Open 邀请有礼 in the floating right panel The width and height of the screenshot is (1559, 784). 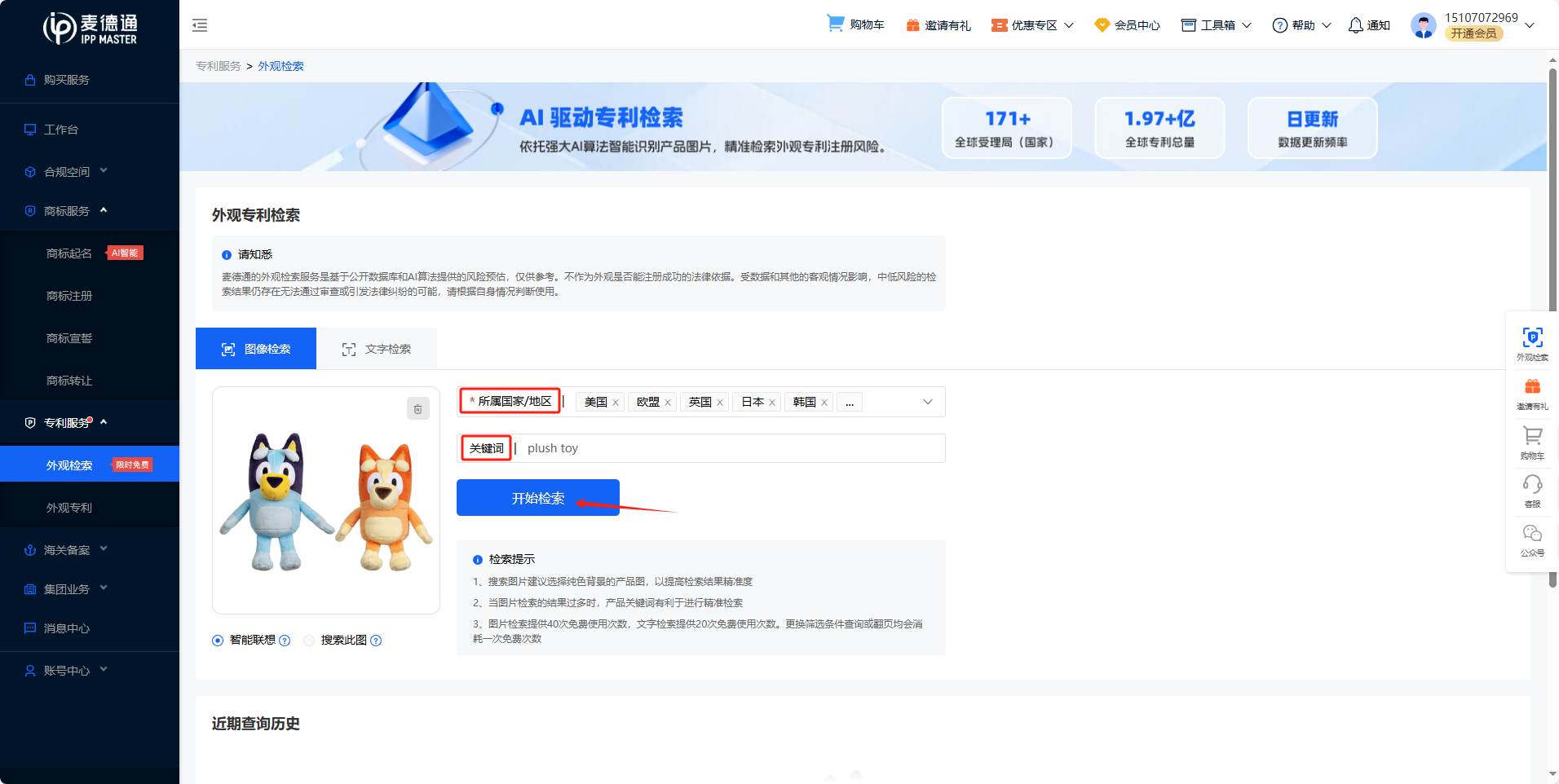tap(1532, 394)
